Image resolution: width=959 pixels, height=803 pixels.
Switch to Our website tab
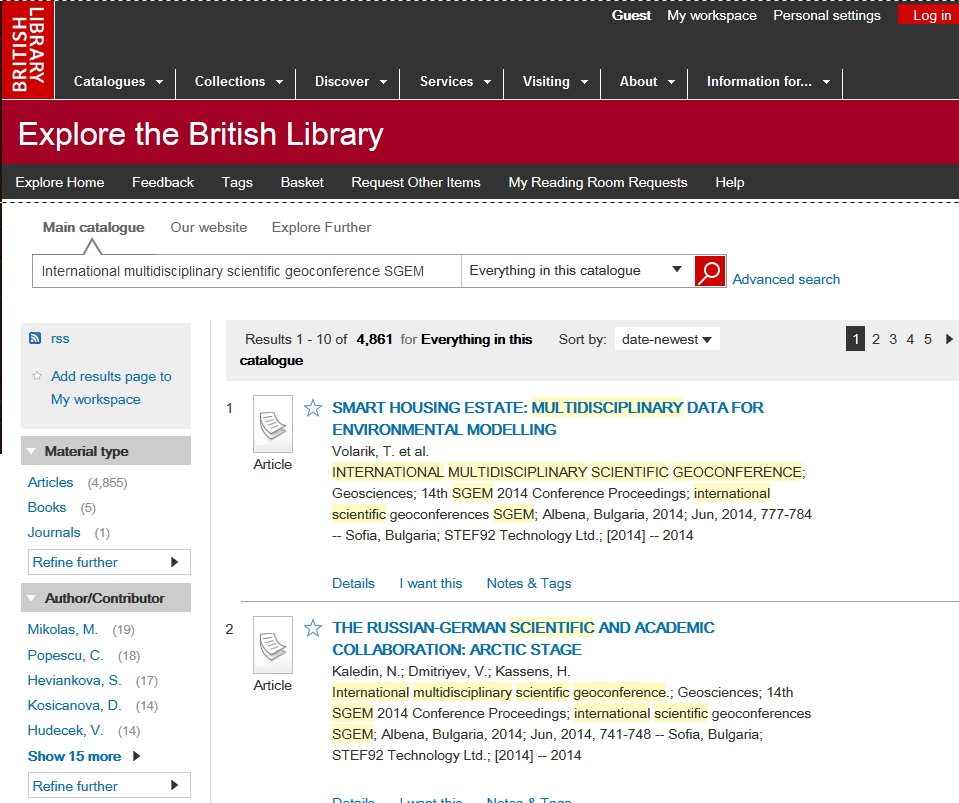(209, 227)
